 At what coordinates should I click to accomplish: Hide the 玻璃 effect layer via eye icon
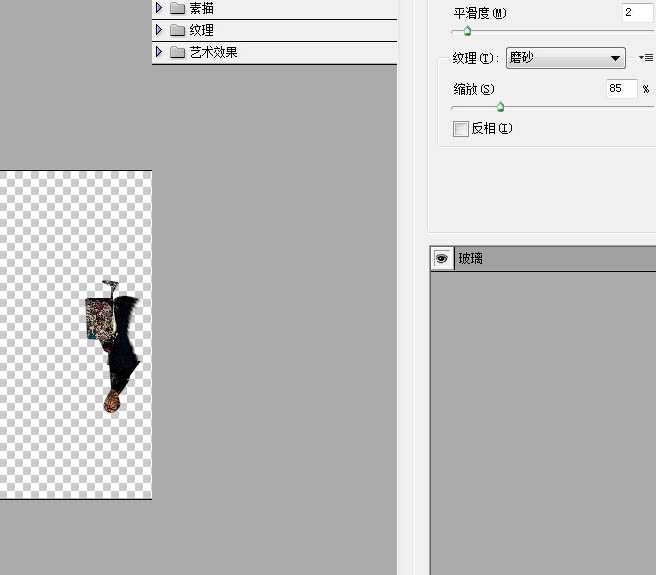coord(441,258)
